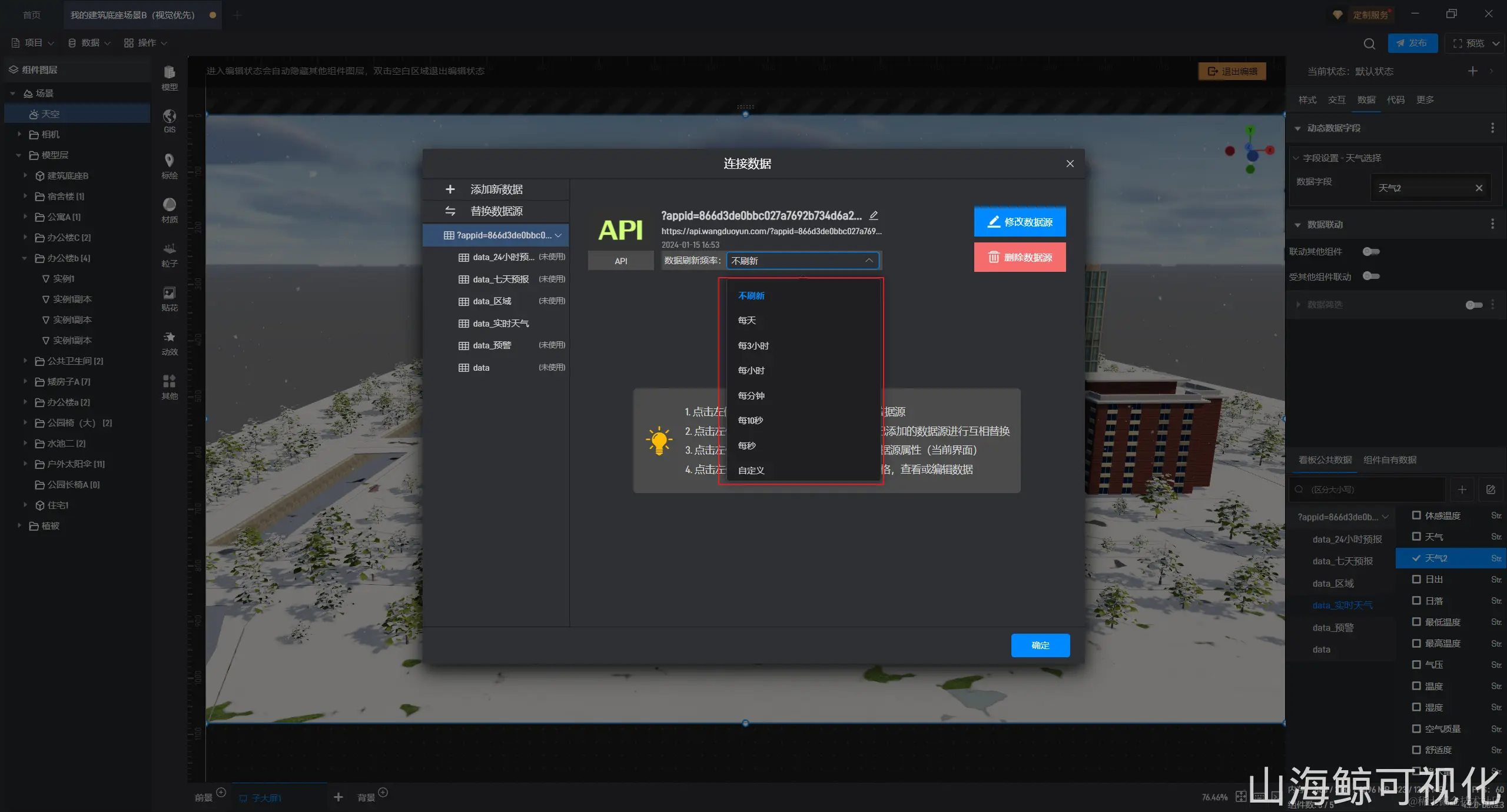The image size is (1507, 812).
Task: Open the 项目 menu
Action: tap(33, 43)
